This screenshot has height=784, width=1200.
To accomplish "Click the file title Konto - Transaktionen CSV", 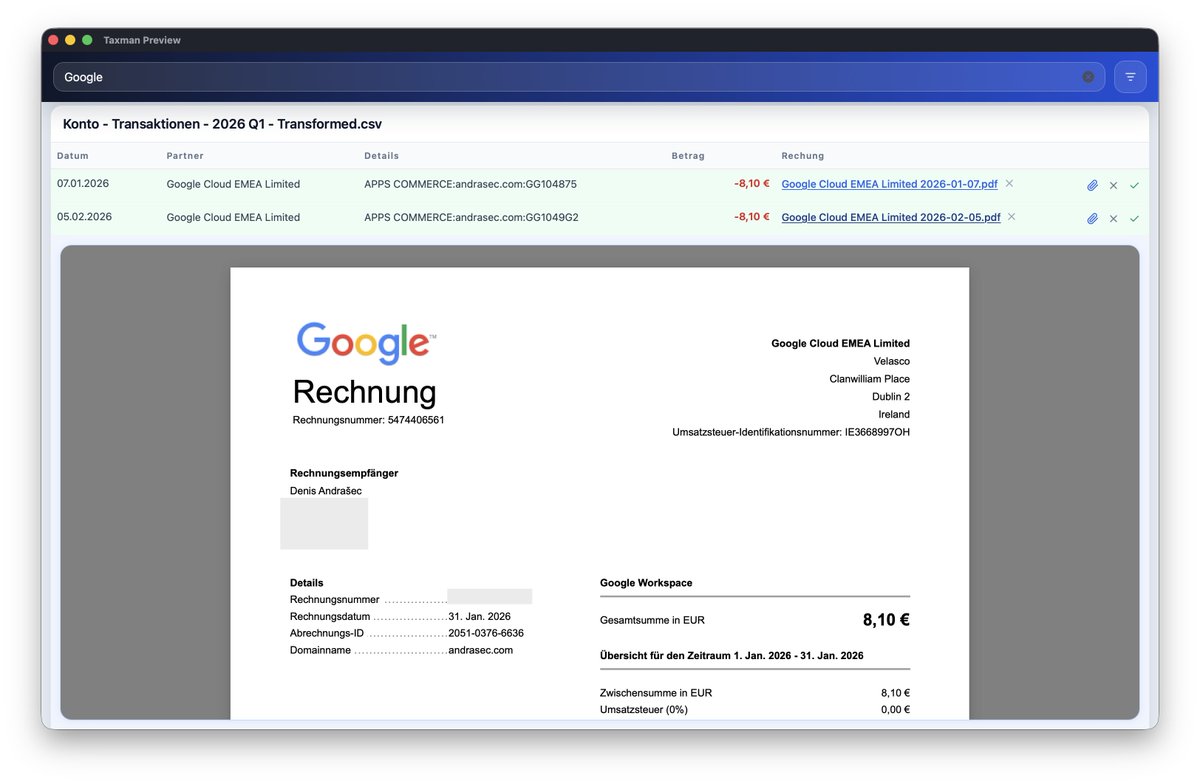I will coord(222,124).
